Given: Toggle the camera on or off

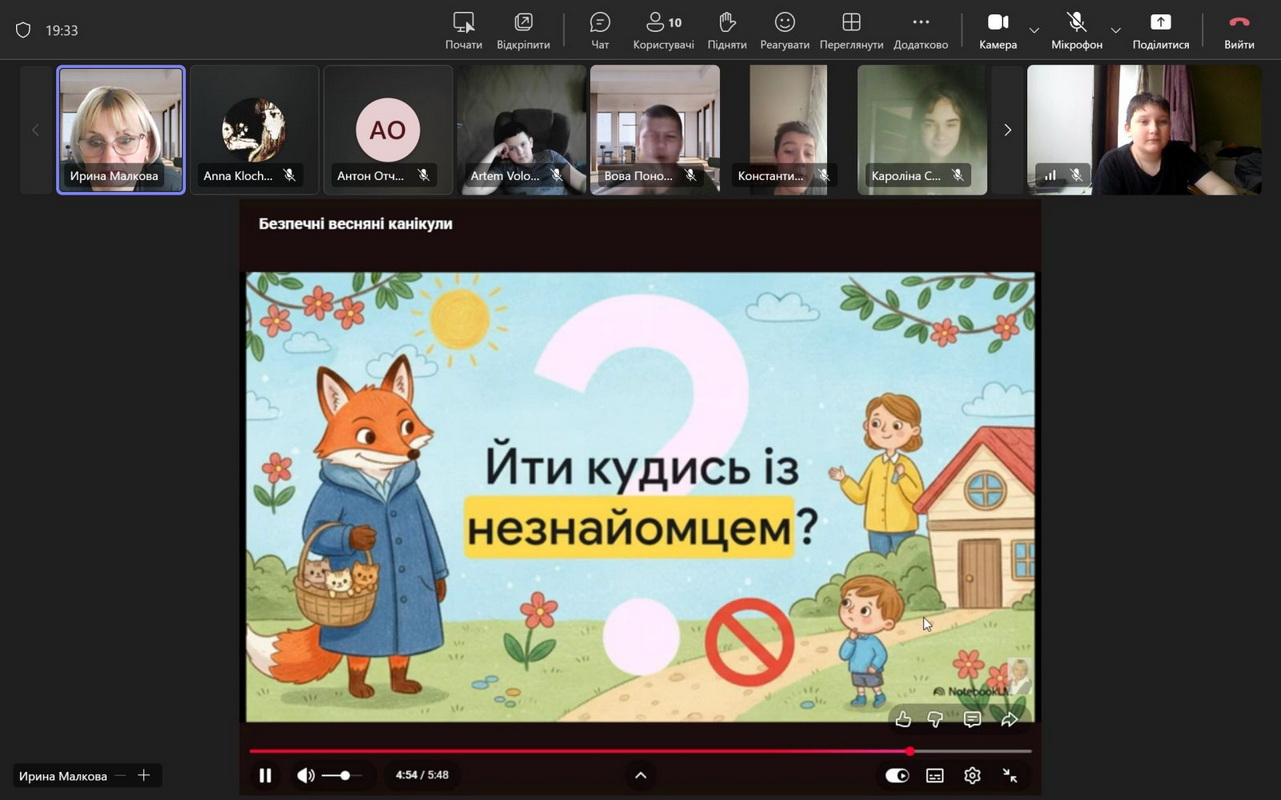Looking at the screenshot, I should point(998,30).
